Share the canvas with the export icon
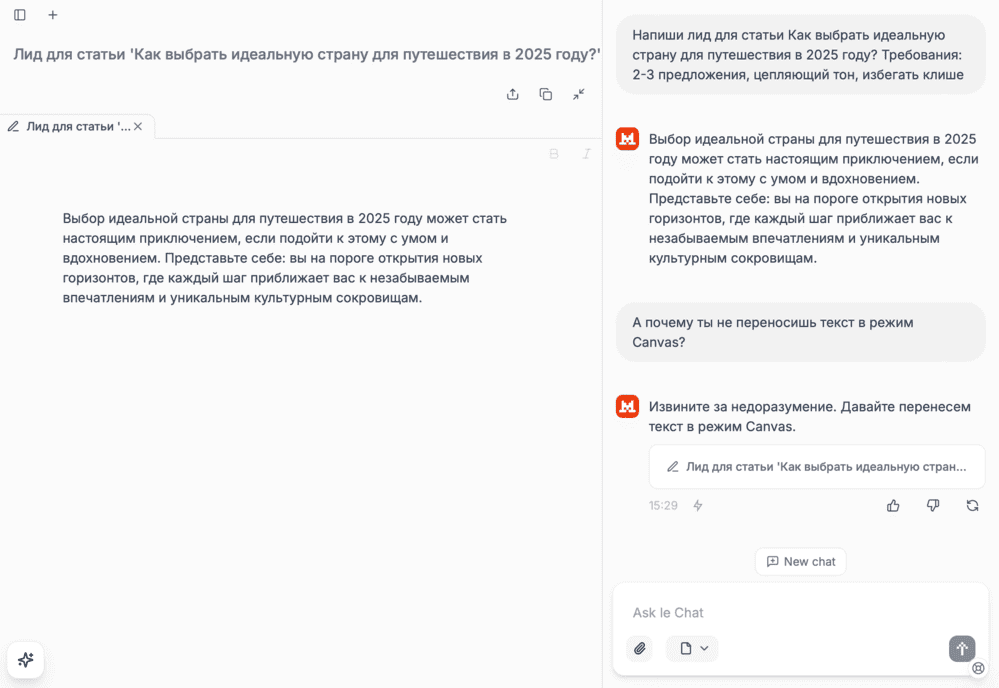999x688 pixels. click(x=513, y=94)
